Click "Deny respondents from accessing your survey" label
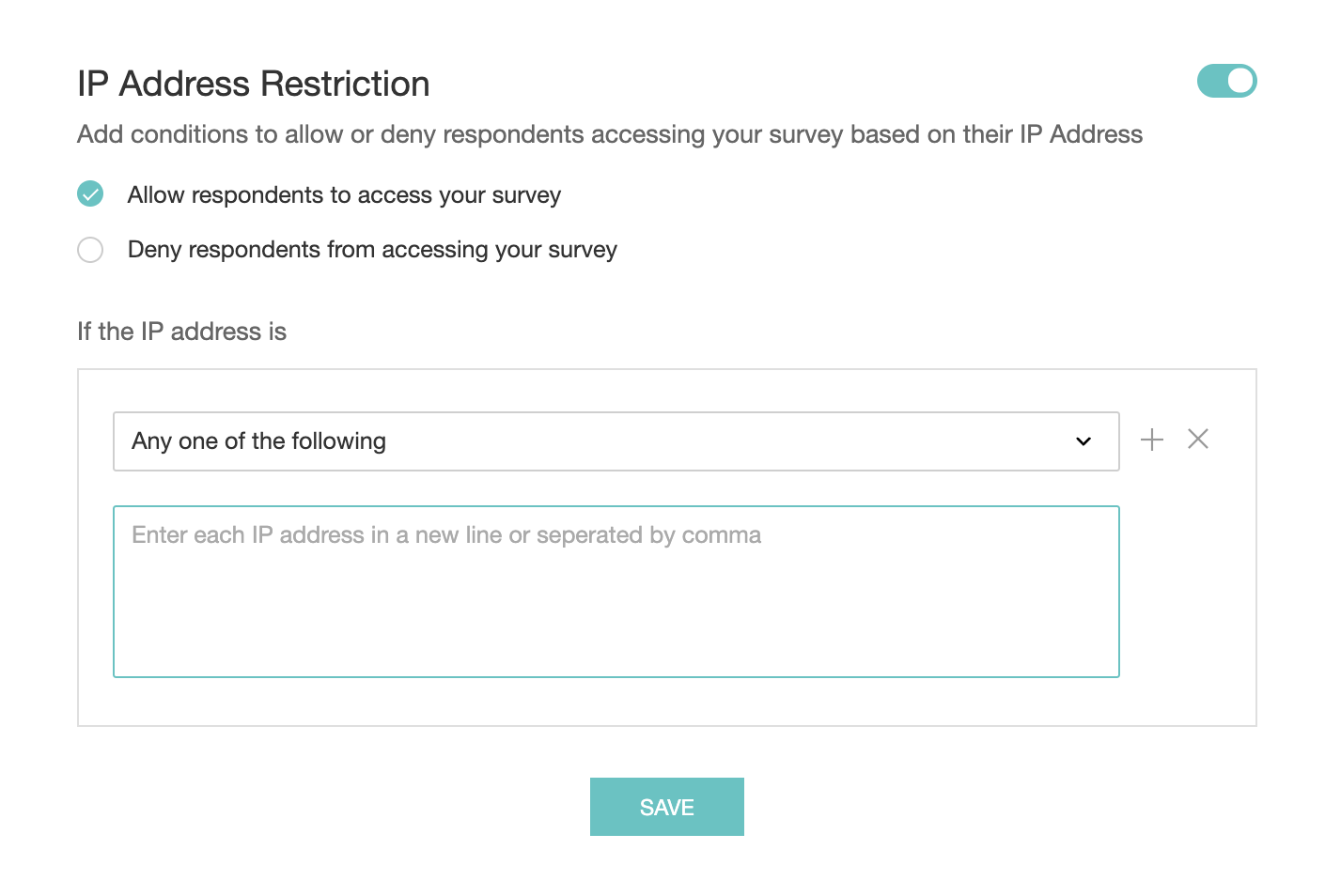Screen dimensions: 1325x896 click(372, 250)
